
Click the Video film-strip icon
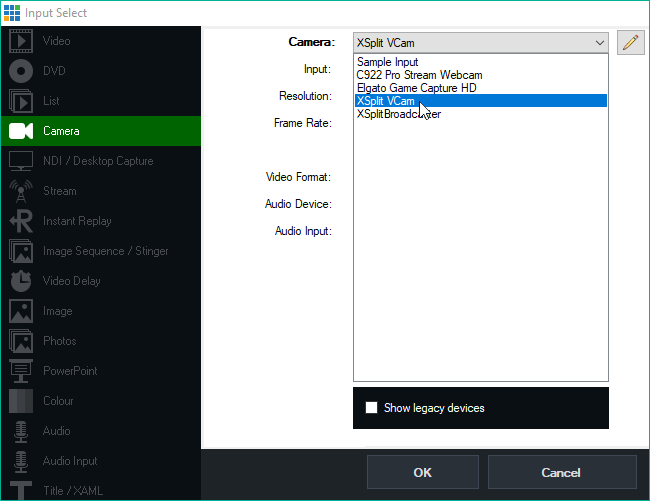pos(21,41)
